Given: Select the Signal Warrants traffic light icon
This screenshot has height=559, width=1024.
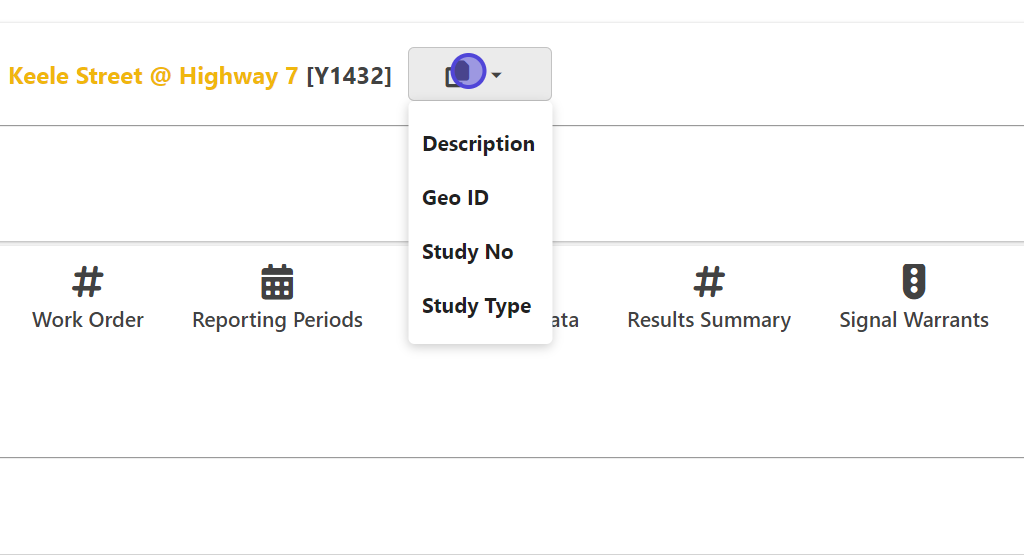Looking at the screenshot, I should 914,282.
